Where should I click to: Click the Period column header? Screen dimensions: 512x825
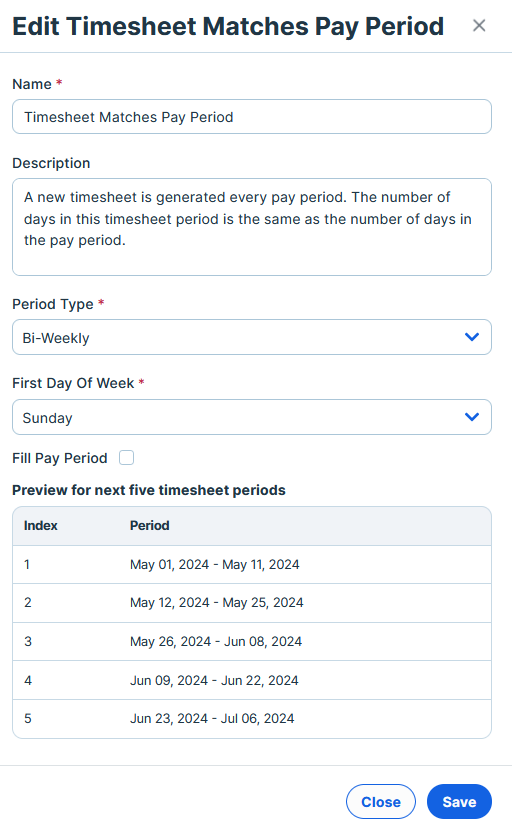149,526
